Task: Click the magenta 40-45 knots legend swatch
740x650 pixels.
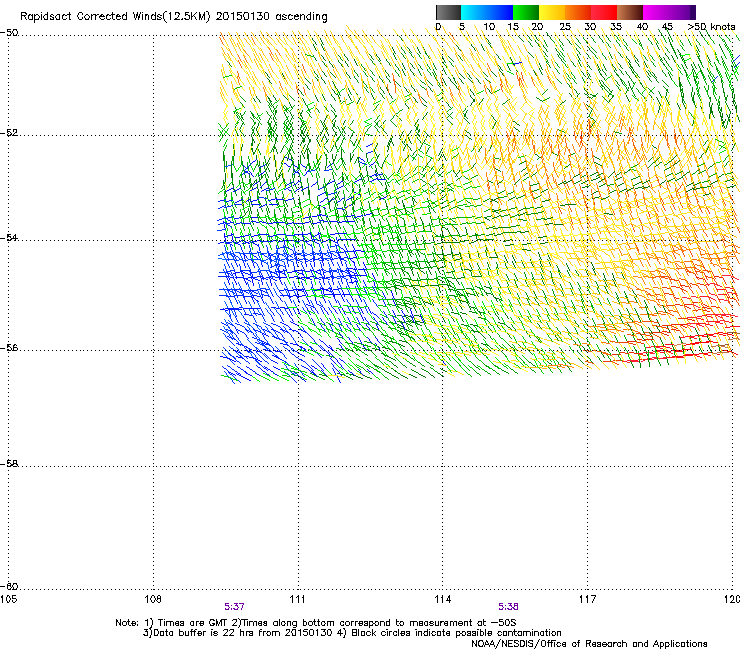Action: click(x=656, y=12)
